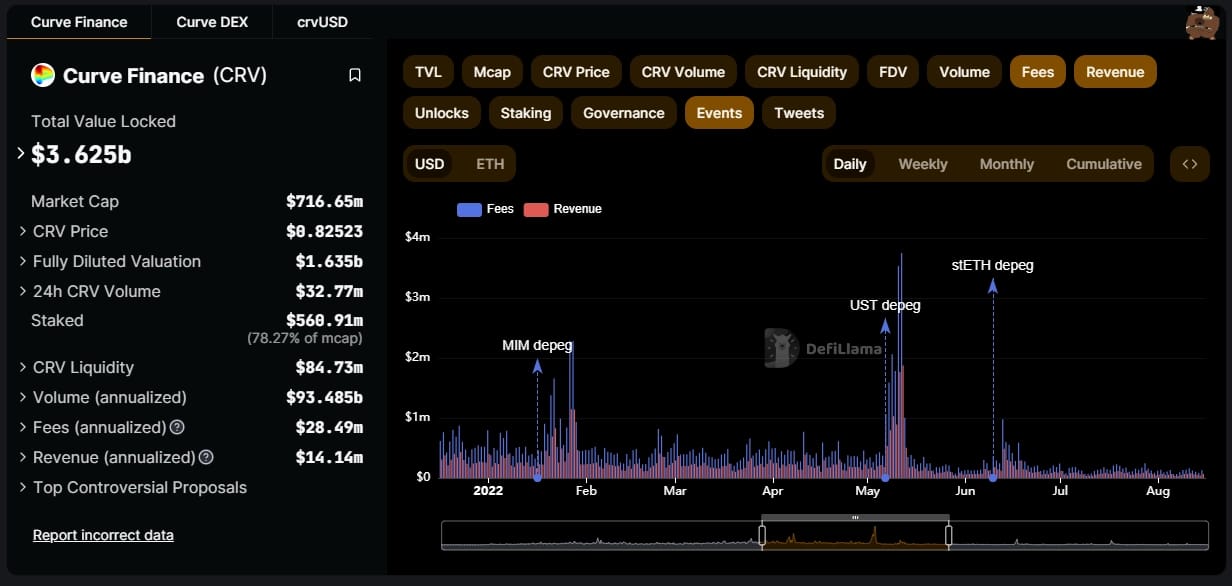Toggle the Fees series in the chart legend
This screenshot has height=586, width=1232.
[x=485, y=209]
